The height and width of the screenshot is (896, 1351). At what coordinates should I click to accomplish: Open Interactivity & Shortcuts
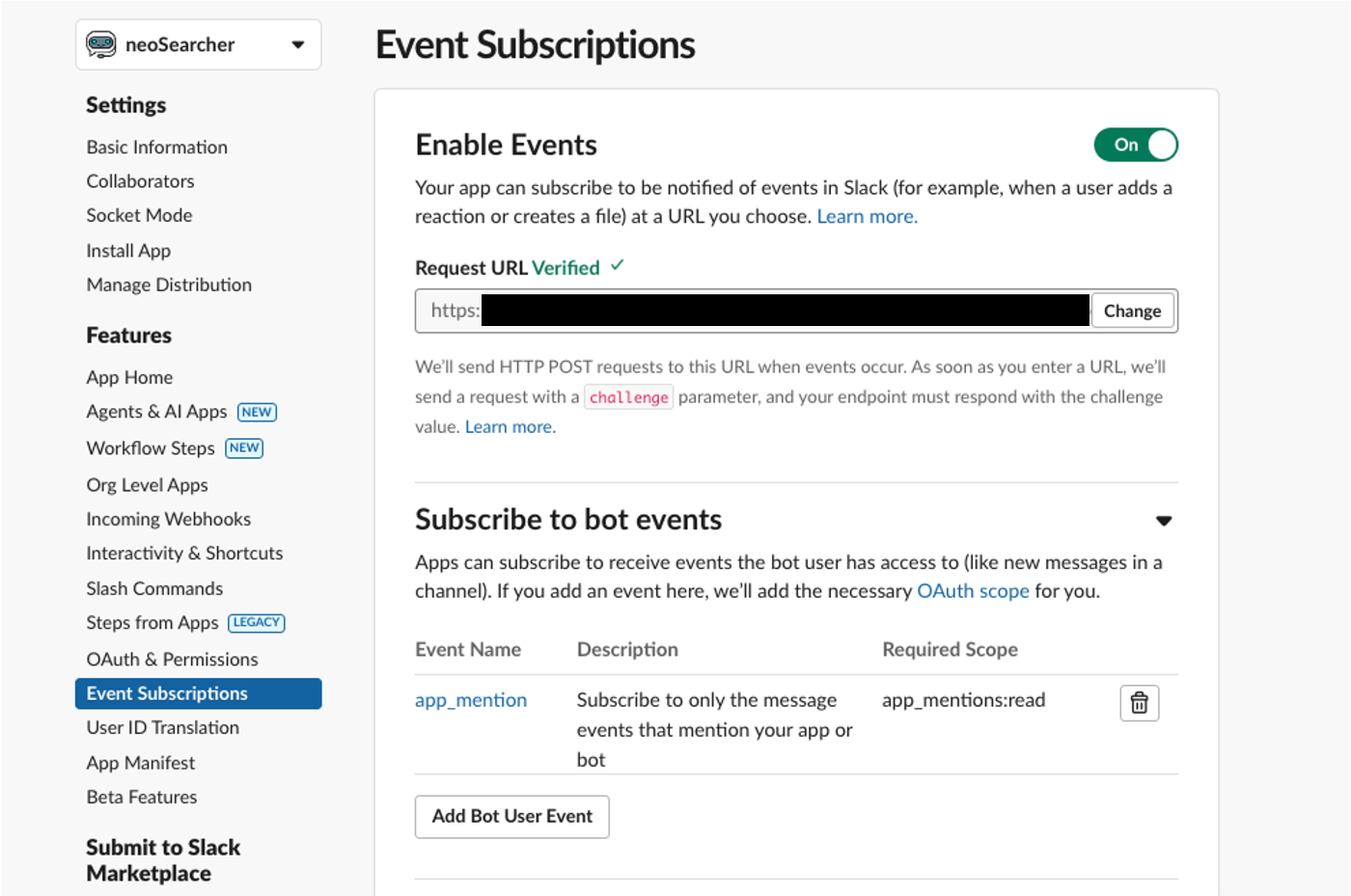(184, 554)
